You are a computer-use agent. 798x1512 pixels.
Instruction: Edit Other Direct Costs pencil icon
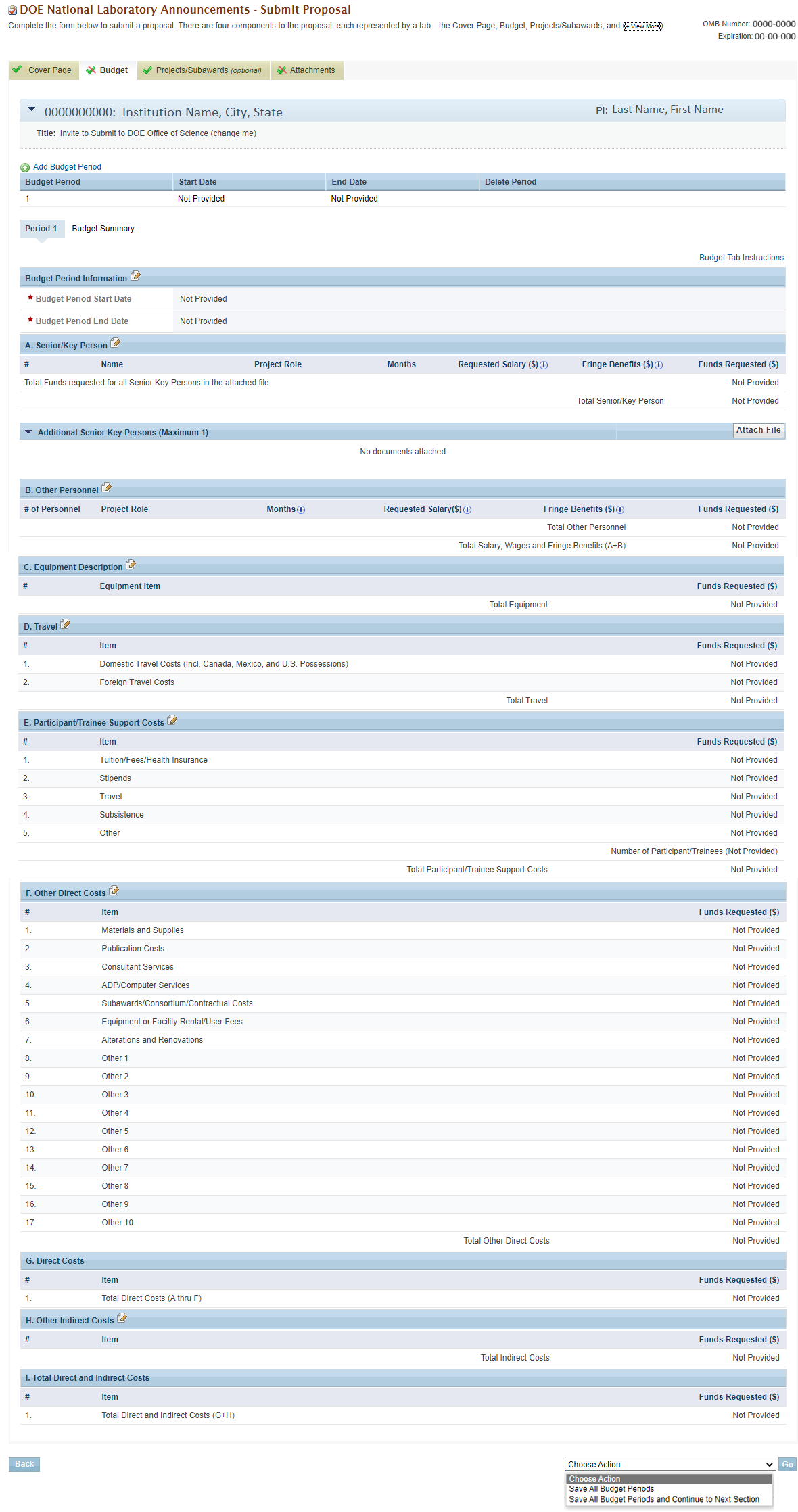point(114,891)
